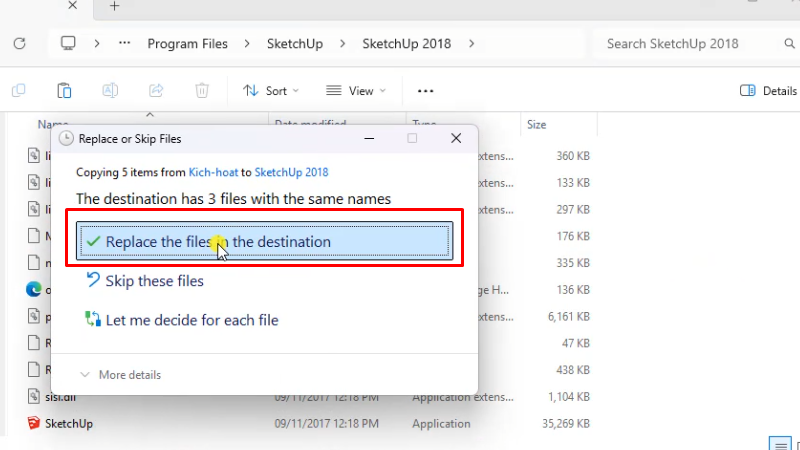Click the Paste icon in the toolbar
Viewport: 800px width, 450px height.
[64, 91]
